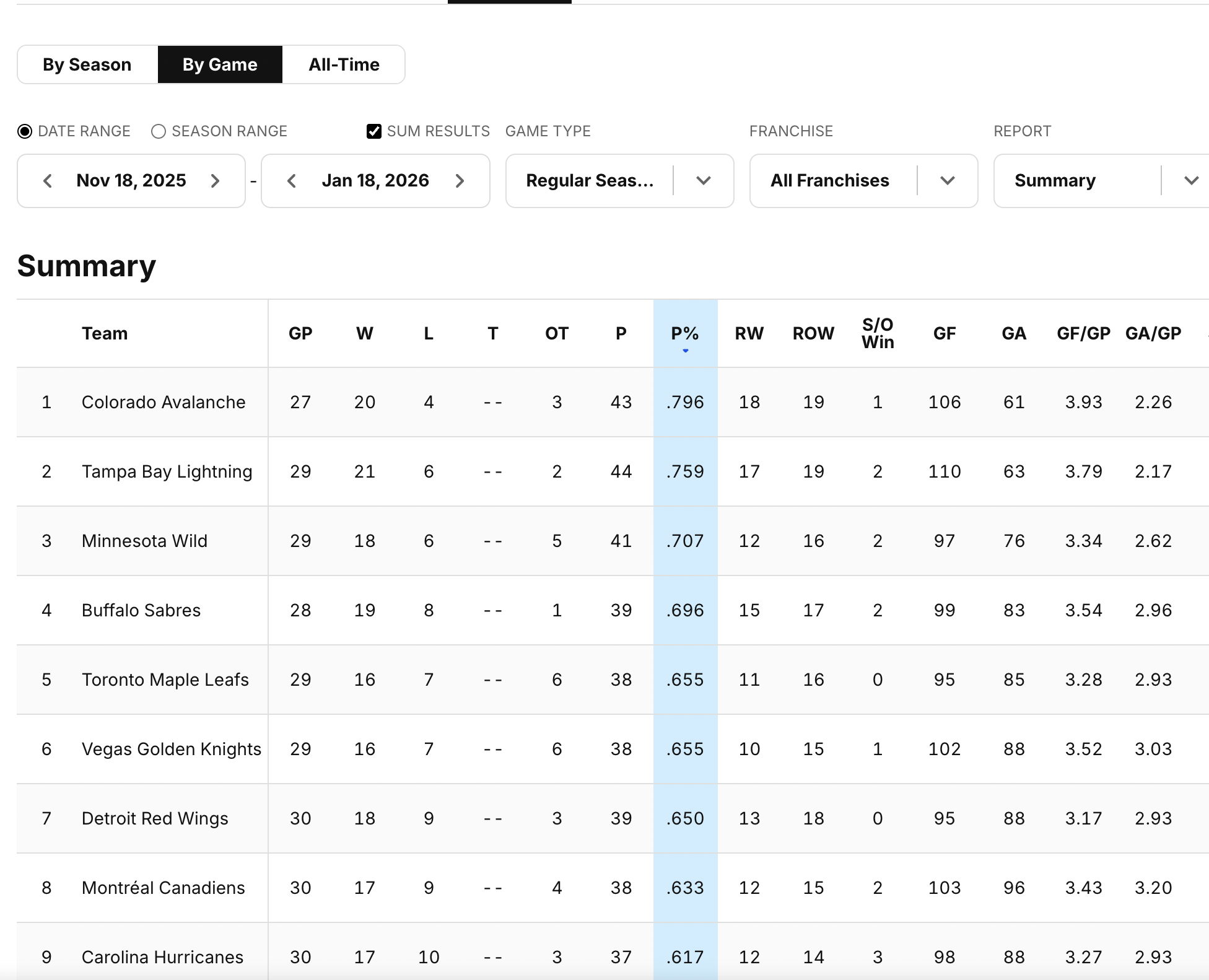Uncheck the Sum Results checkbox
The image size is (1209, 980).
[374, 131]
